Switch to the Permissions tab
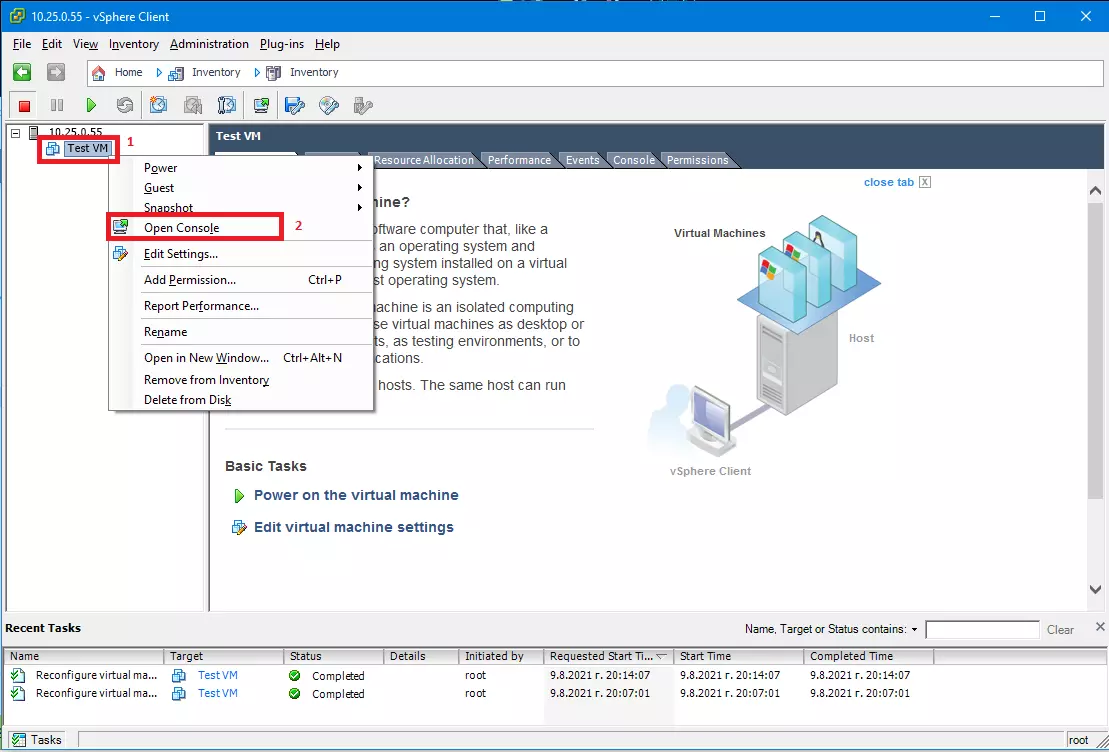This screenshot has width=1109, height=752. [697, 160]
